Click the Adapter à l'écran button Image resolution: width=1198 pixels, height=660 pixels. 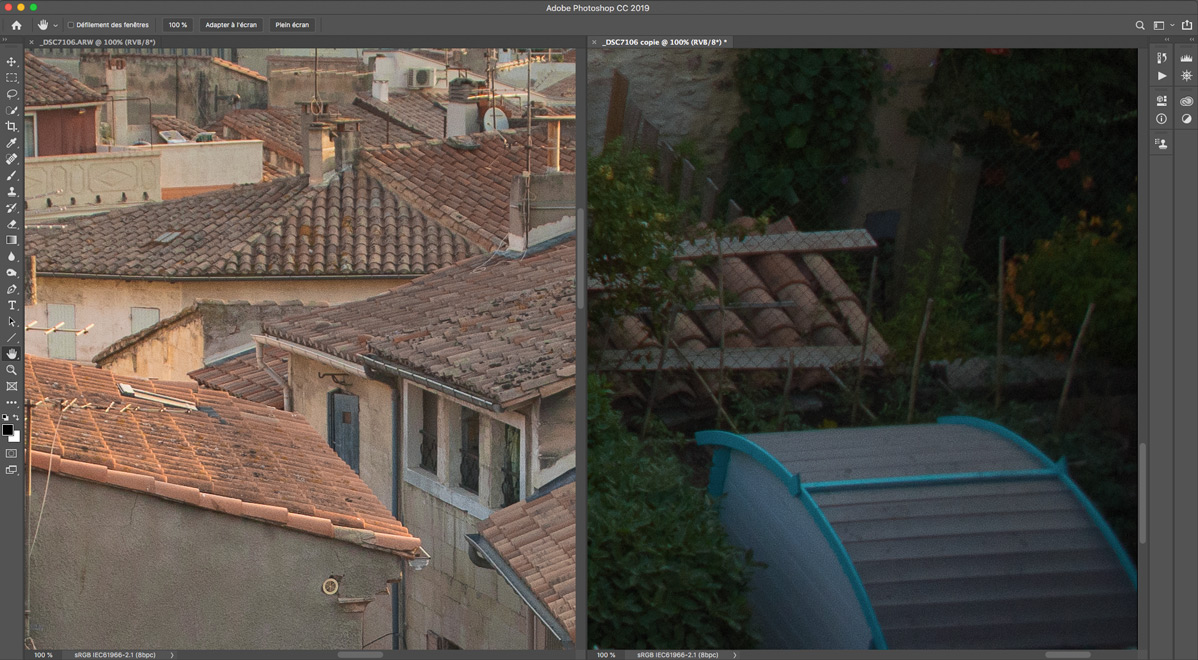tap(231, 25)
